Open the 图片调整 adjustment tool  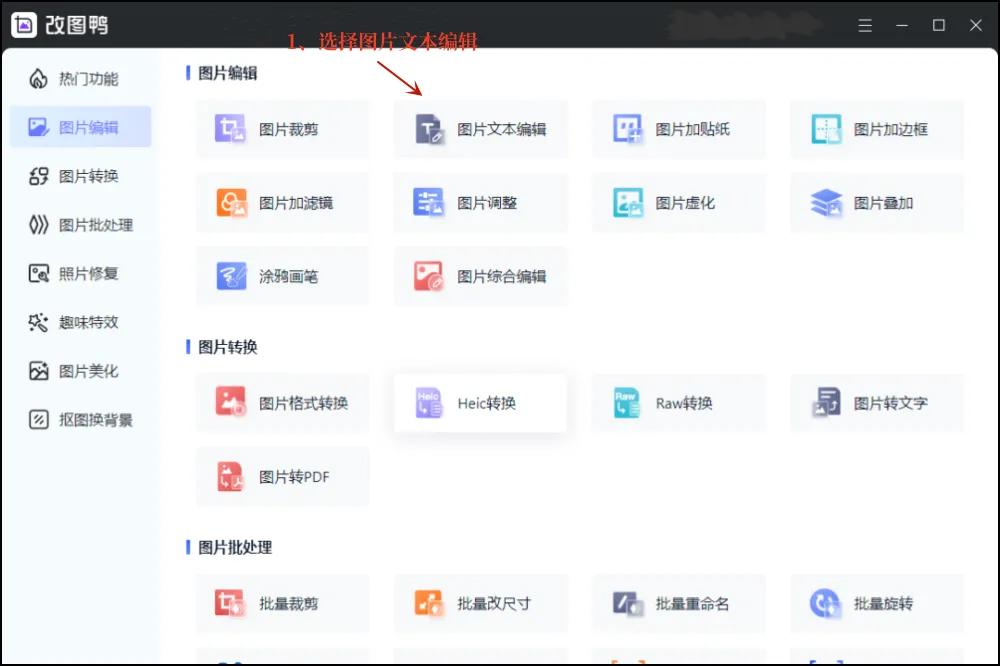coord(480,202)
